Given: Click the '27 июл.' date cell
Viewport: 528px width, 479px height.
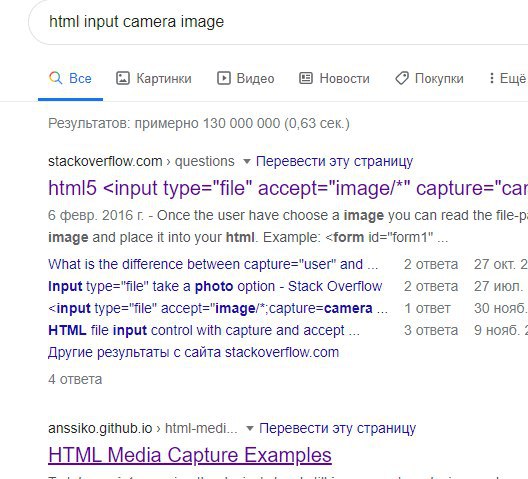Looking at the screenshot, I should click(498, 286).
